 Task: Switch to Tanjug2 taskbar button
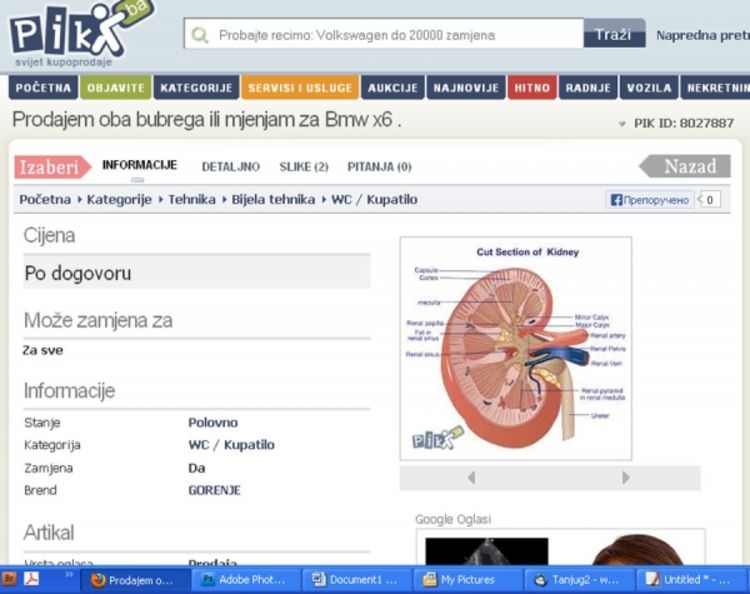click(579, 580)
